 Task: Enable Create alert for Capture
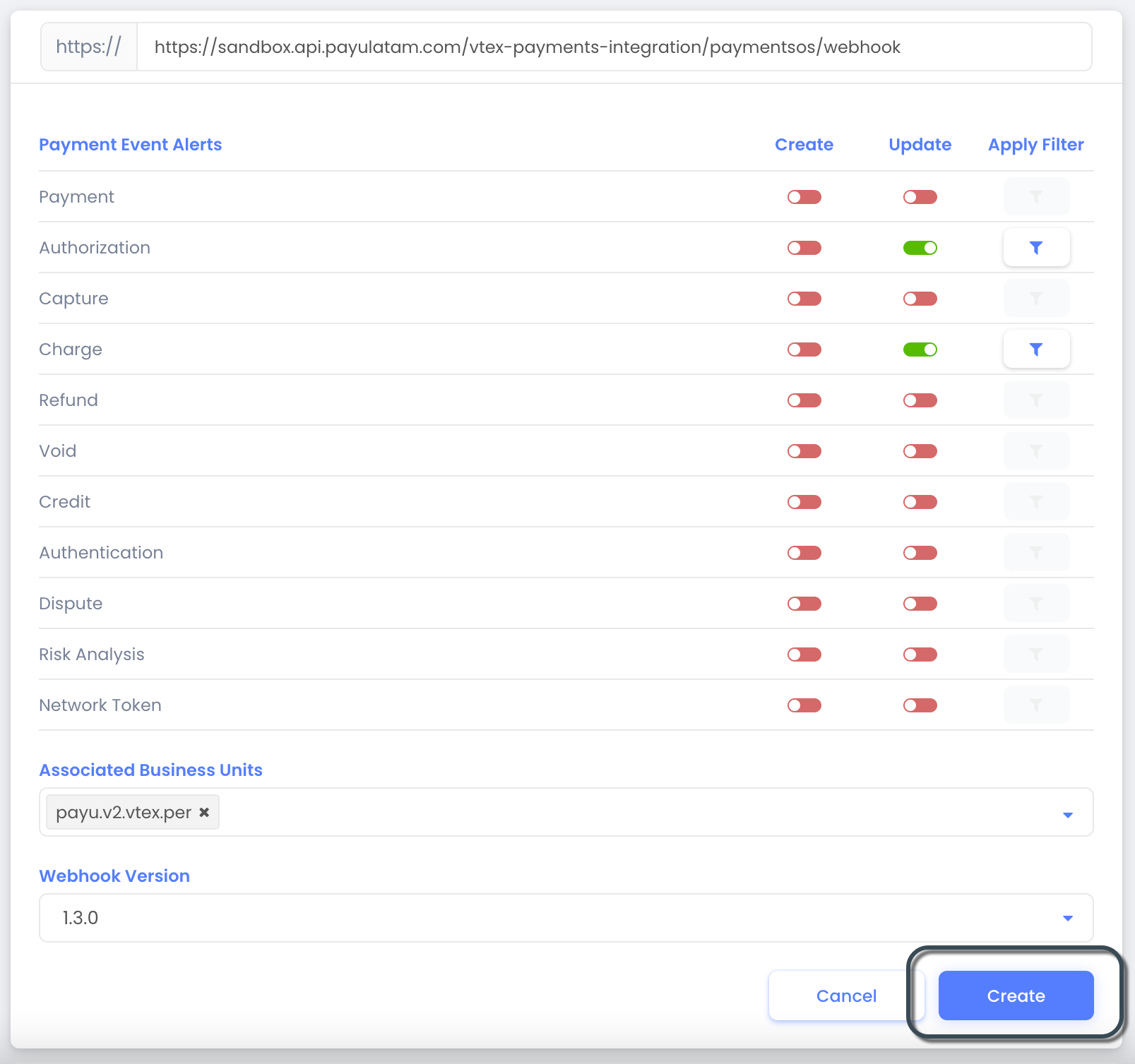(804, 299)
